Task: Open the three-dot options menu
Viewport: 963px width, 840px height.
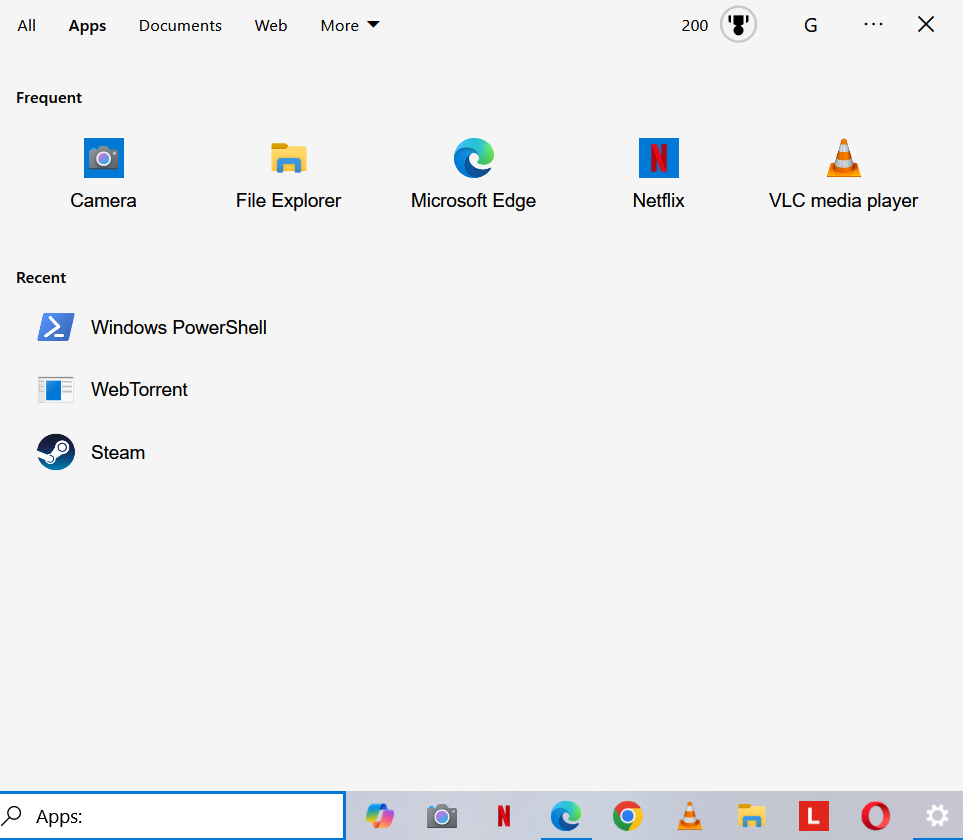Action: [x=873, y=25]
